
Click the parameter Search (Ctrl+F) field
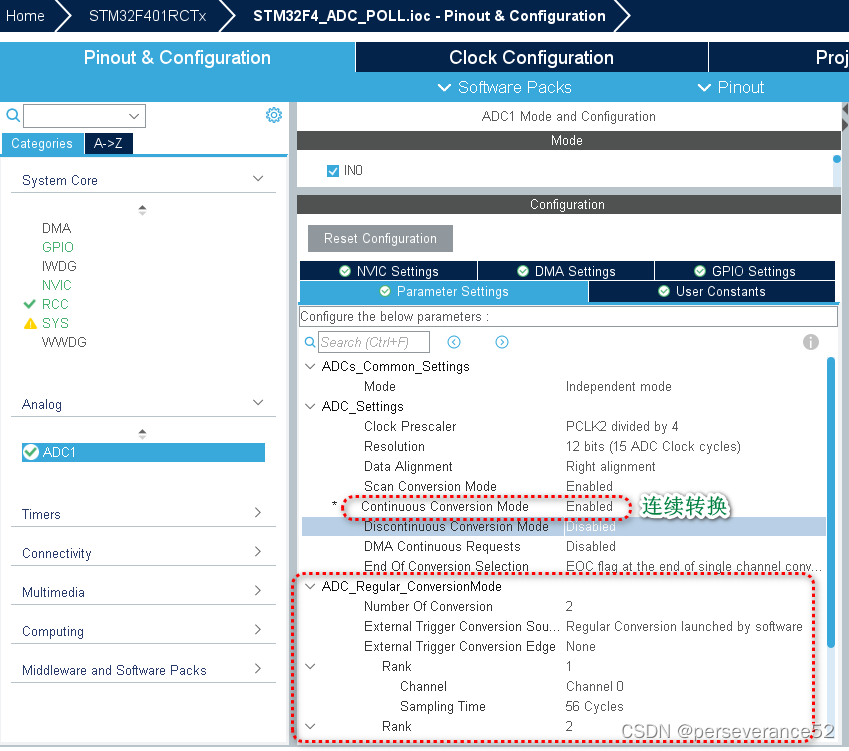(374, 342)
